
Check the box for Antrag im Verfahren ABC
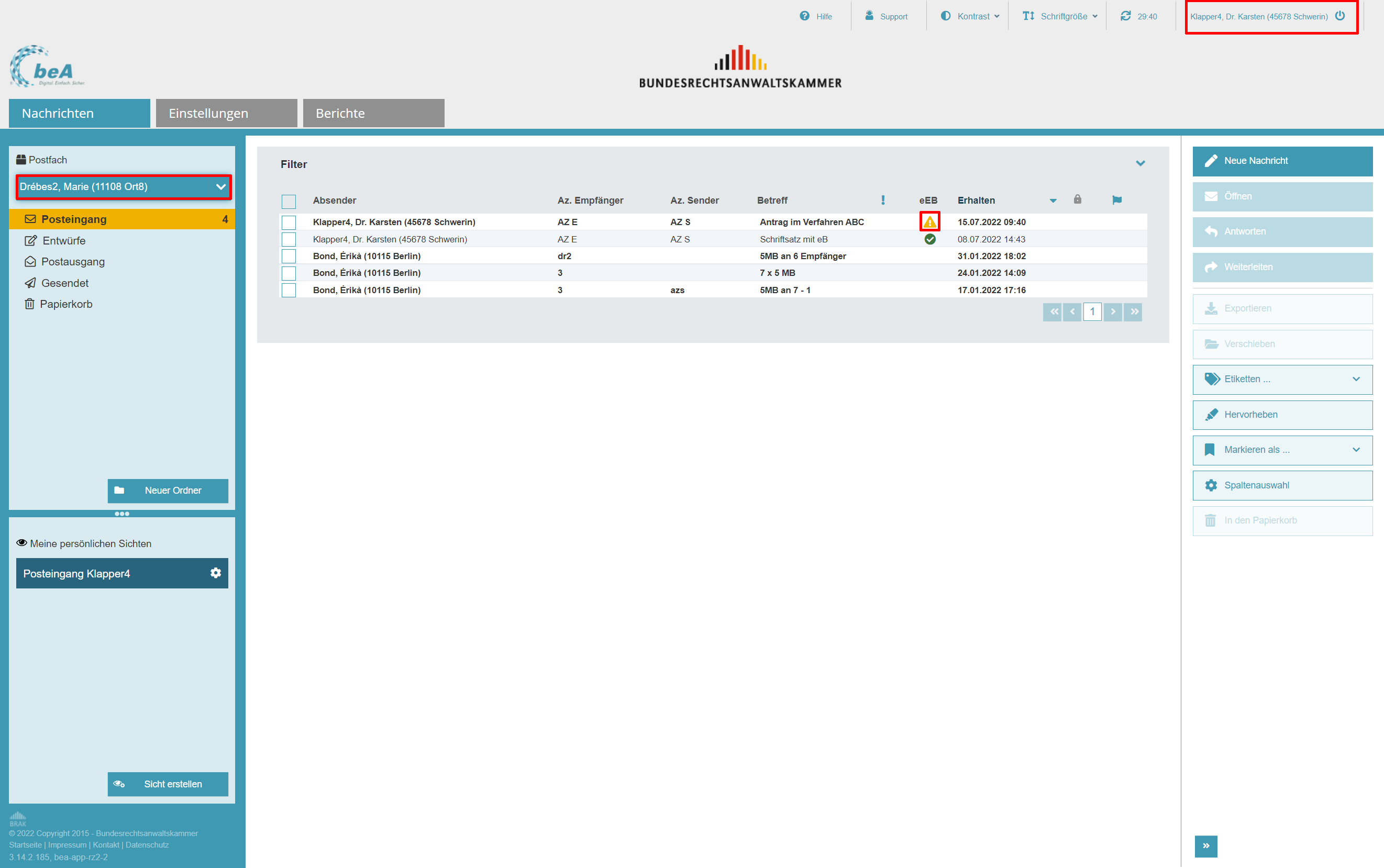point(289,222)
